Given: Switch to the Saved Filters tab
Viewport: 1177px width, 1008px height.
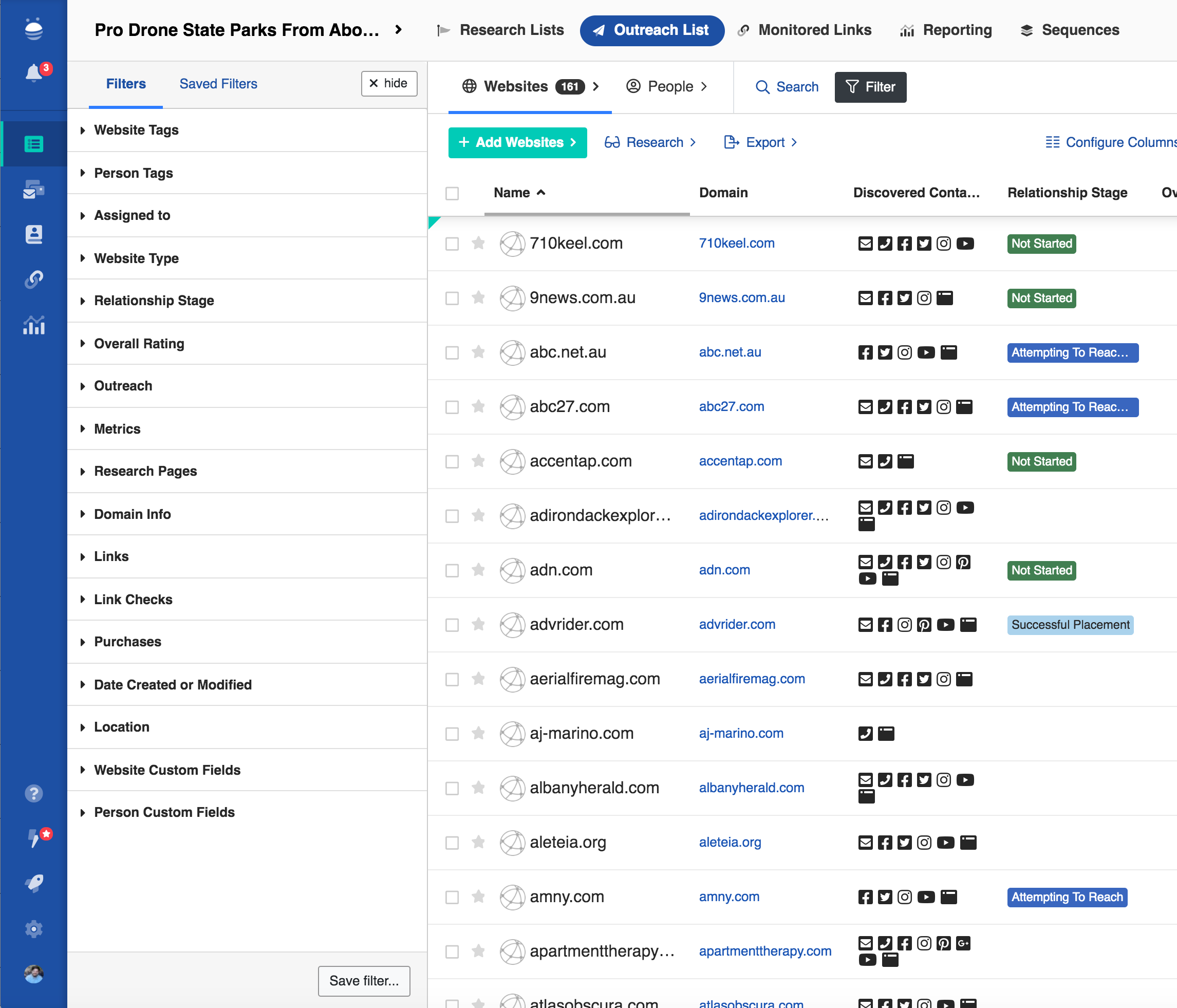Looking at the screenshot, I should coord(218,84).
